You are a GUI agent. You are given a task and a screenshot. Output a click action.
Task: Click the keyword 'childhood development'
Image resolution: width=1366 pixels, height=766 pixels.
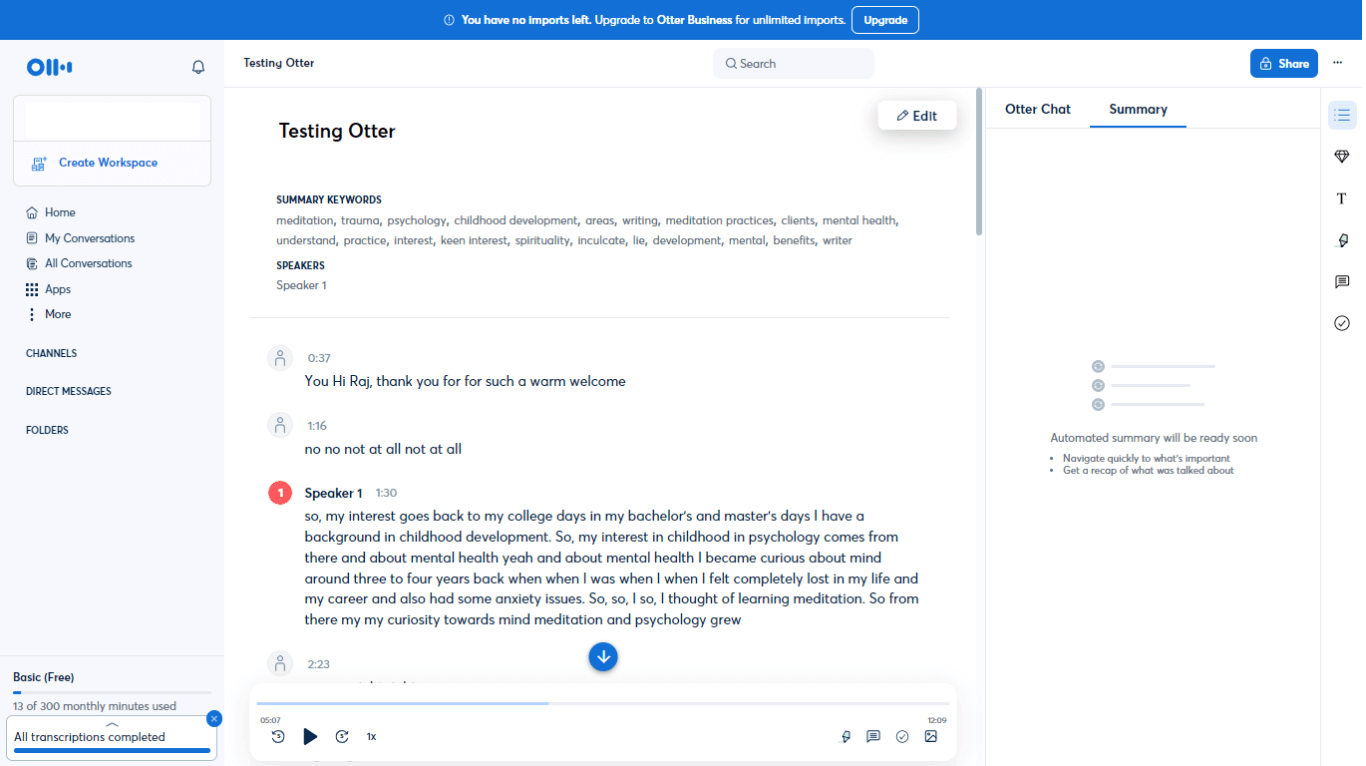click(516, 220)
